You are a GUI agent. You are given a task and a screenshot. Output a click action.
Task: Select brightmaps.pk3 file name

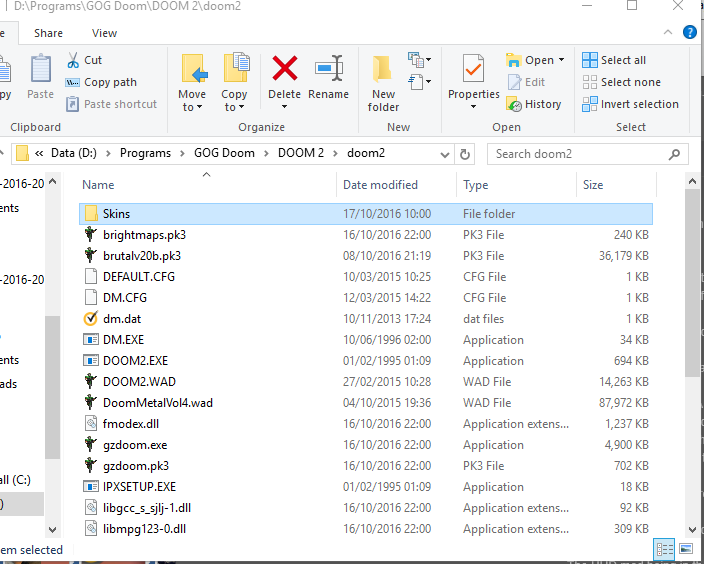[144, 235]
